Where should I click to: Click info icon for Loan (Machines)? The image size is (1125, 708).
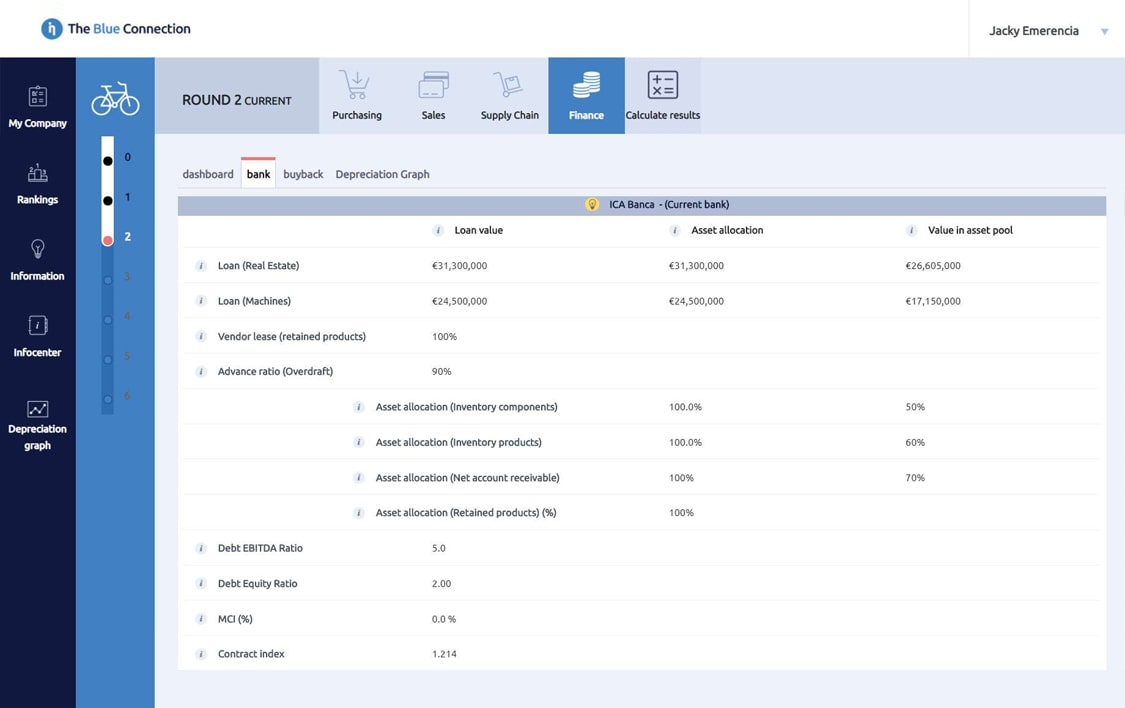coord(201,301)
